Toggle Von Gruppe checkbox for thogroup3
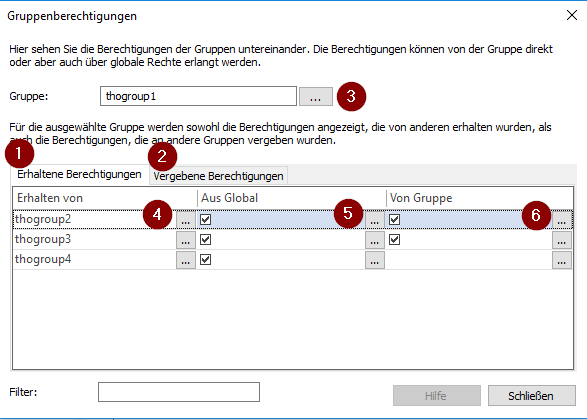 [x=395, y=240]
